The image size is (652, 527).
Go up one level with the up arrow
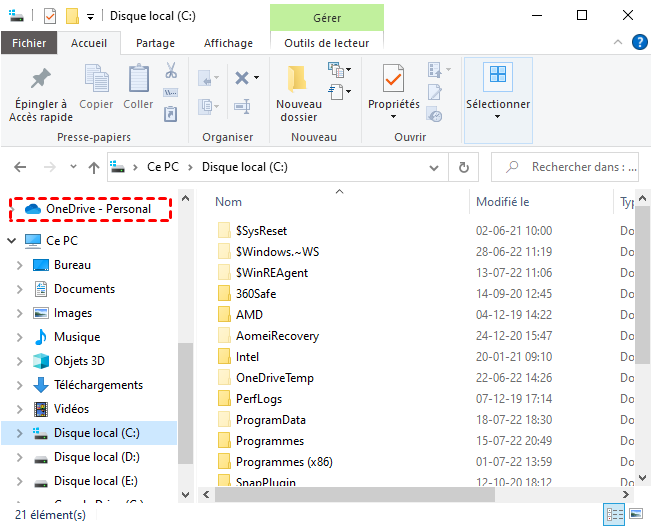coord(94,167)
